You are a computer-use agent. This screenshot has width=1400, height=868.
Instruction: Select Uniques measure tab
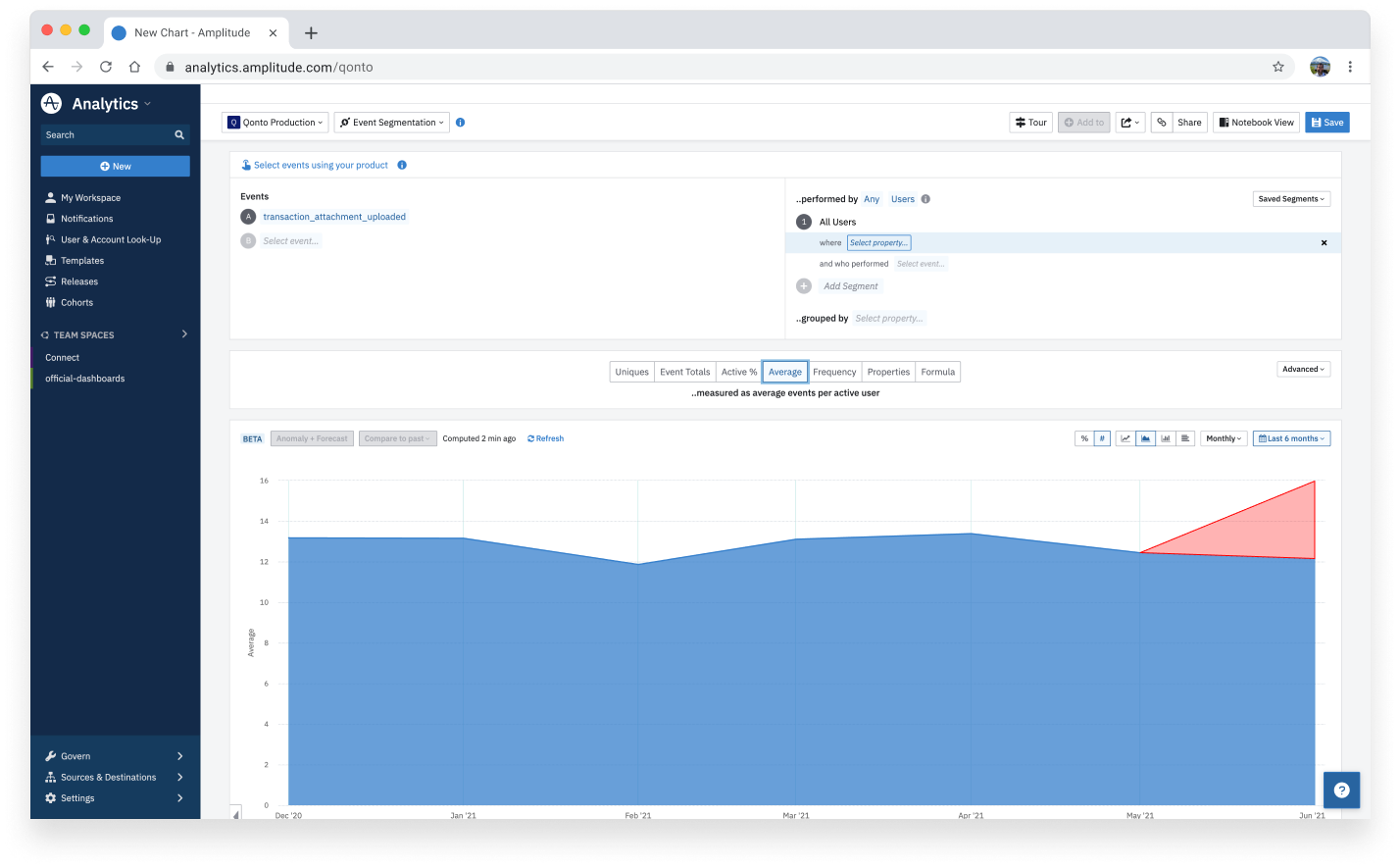click(x=632, y=372)
